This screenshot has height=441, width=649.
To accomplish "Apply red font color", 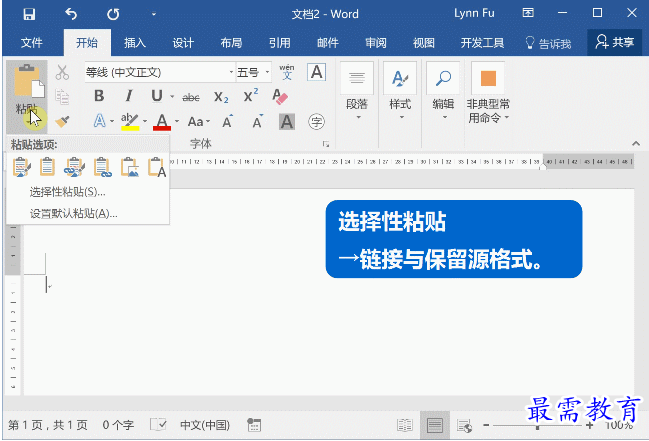I will 162,122.
